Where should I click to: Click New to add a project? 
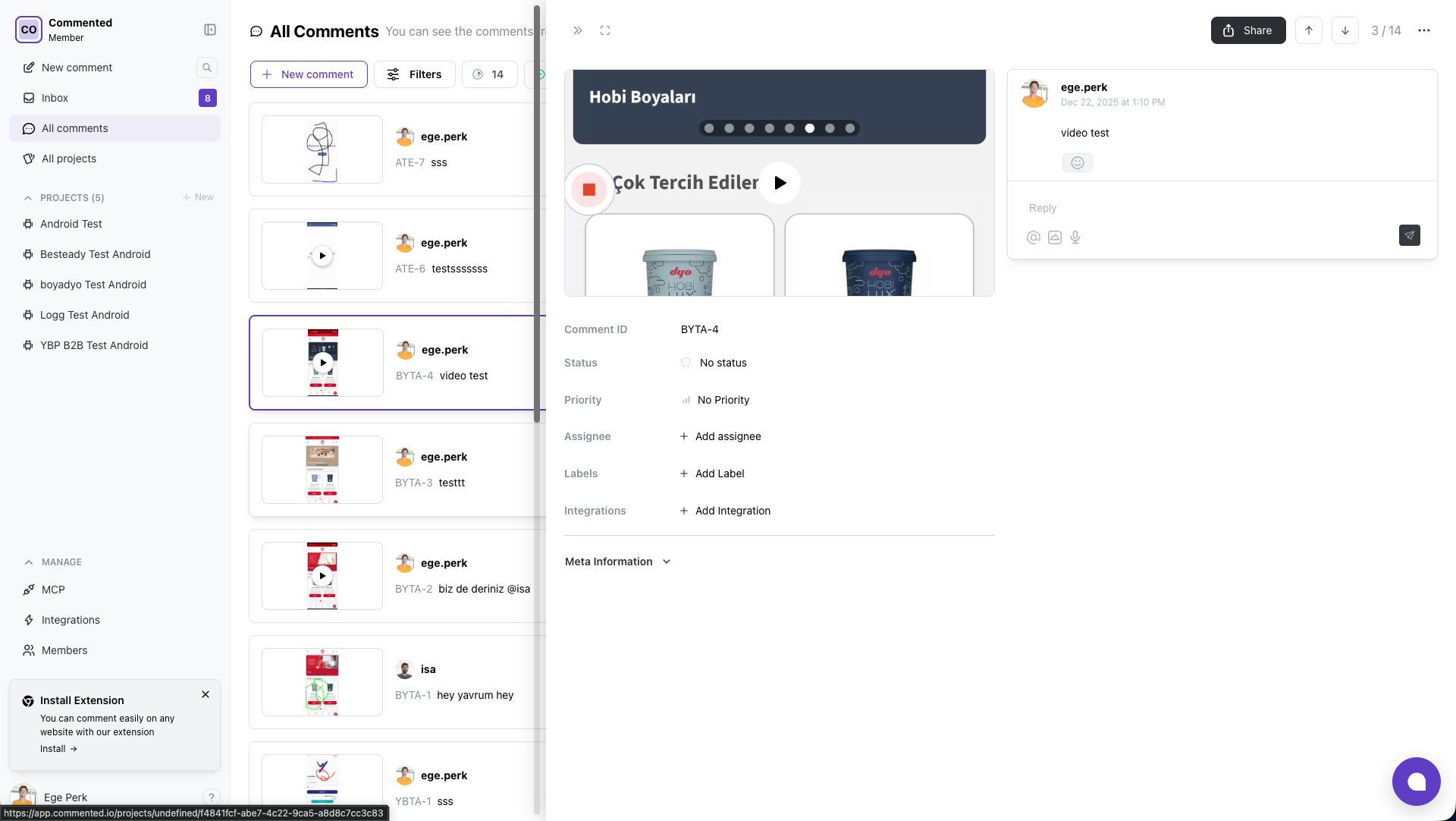coord(198,197)
